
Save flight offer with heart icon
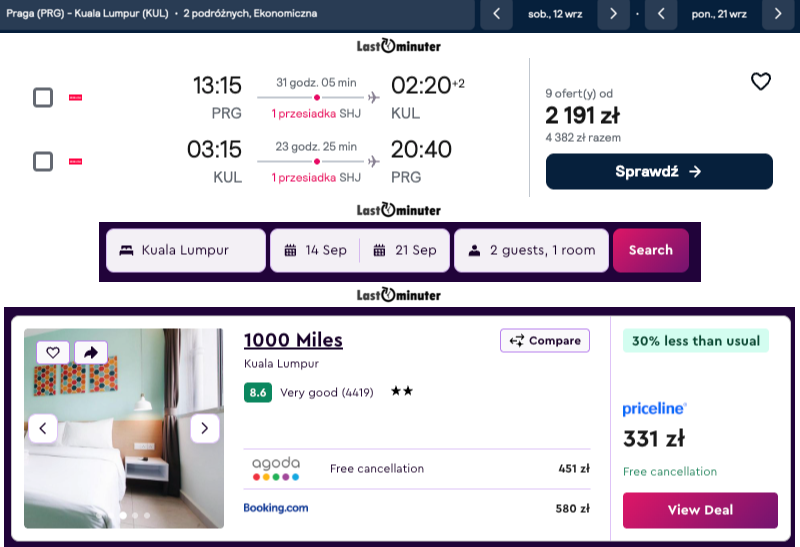[x=760, y=82]
